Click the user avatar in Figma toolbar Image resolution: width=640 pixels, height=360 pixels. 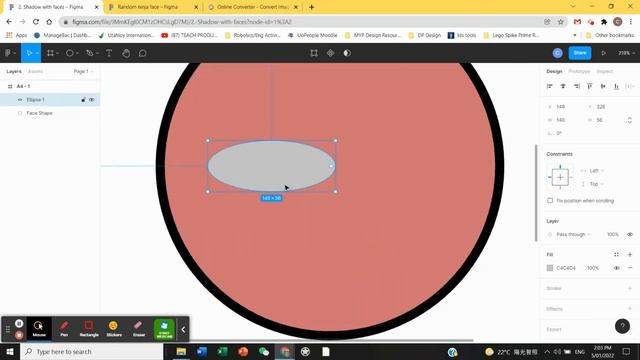point(557,53)
